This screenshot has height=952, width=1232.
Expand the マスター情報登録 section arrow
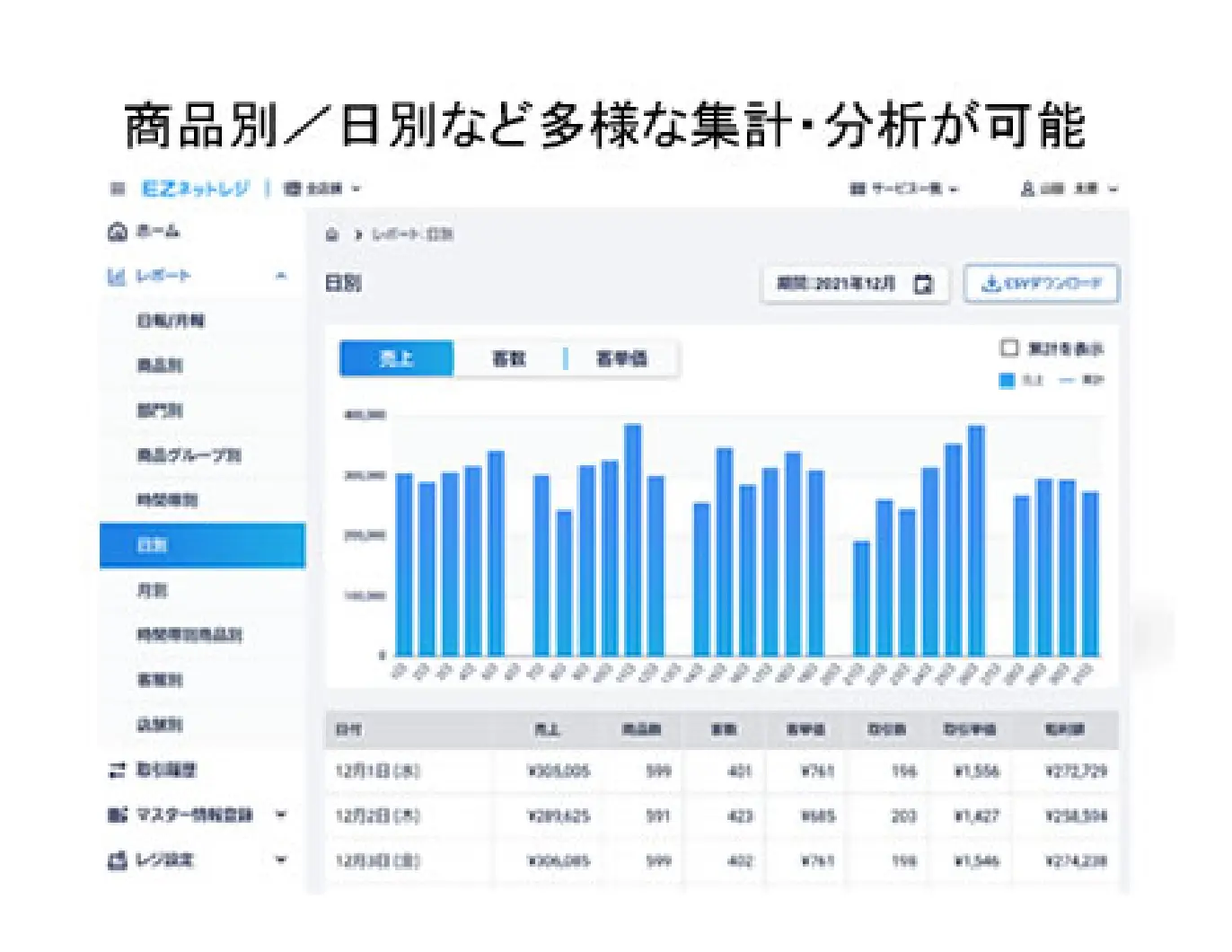[x=281, y=815]
